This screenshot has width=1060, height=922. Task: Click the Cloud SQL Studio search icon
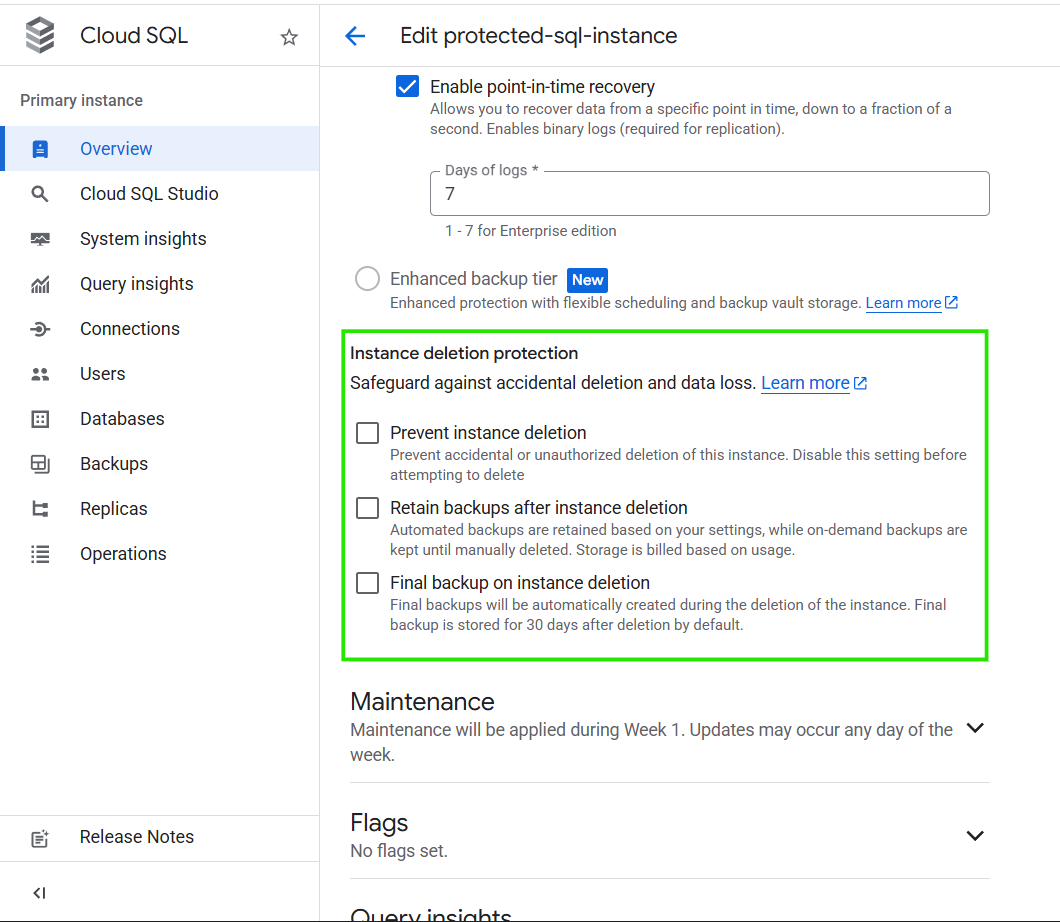[40, 194]
